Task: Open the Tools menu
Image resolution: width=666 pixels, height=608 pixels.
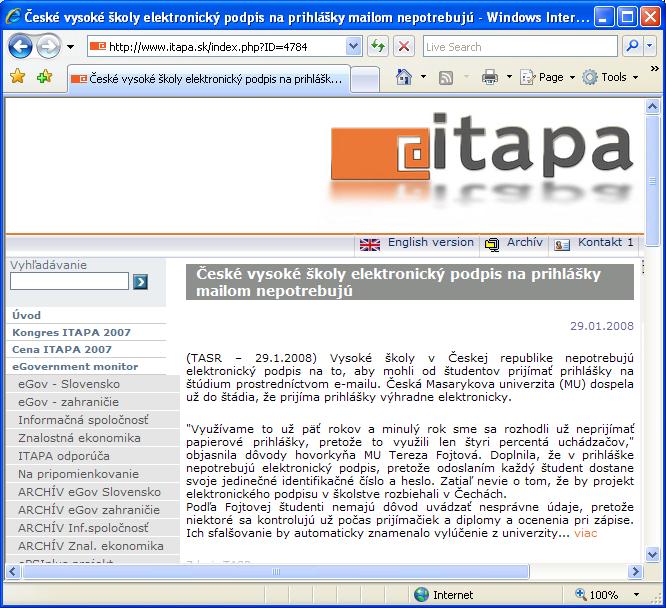Action: coord(610,77)
